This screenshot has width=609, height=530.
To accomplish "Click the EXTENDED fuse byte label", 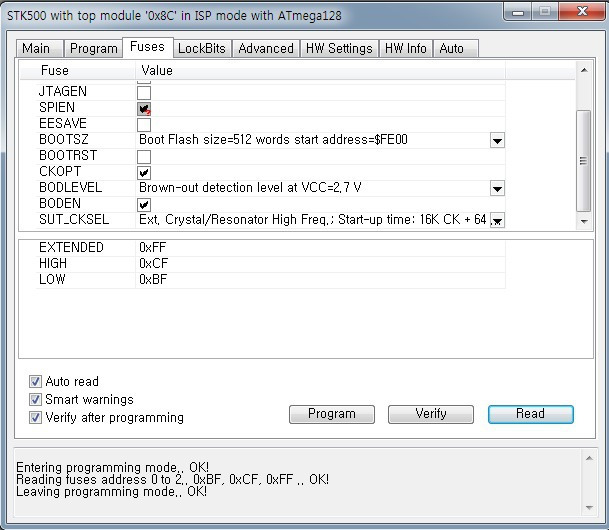I will click(x=71, y=247).
